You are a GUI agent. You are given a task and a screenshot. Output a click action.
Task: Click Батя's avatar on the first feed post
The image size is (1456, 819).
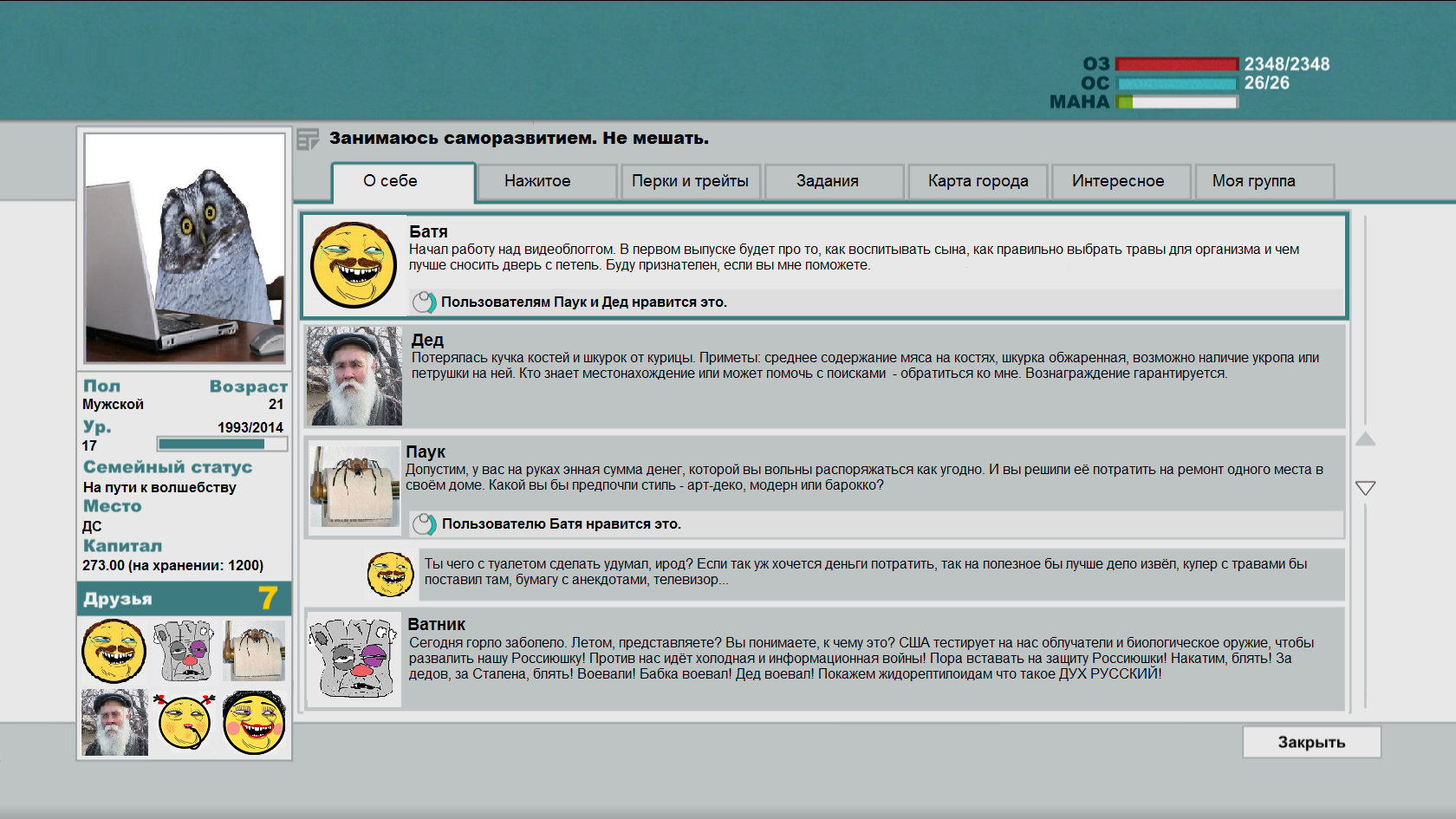(354, 264)
